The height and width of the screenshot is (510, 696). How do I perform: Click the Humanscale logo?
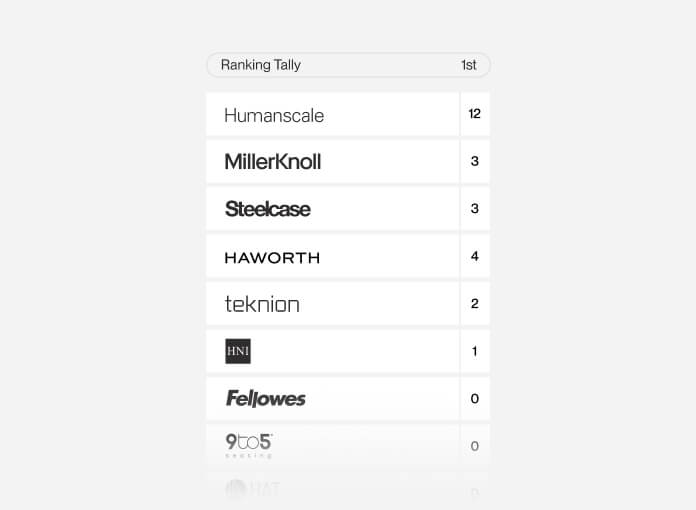[x=274, y=115]
